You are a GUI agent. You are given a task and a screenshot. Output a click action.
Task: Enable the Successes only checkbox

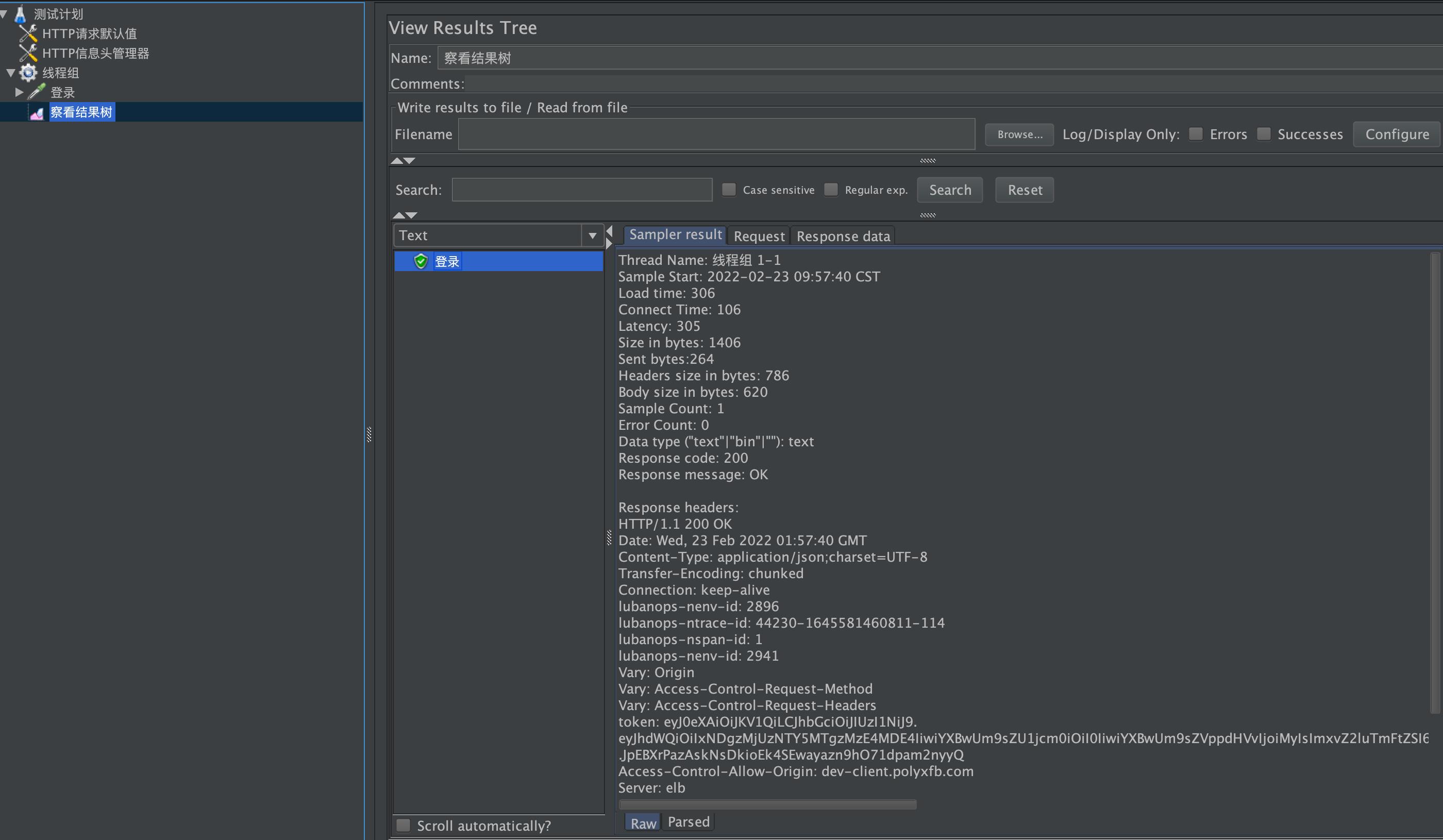coord(1264,134)
